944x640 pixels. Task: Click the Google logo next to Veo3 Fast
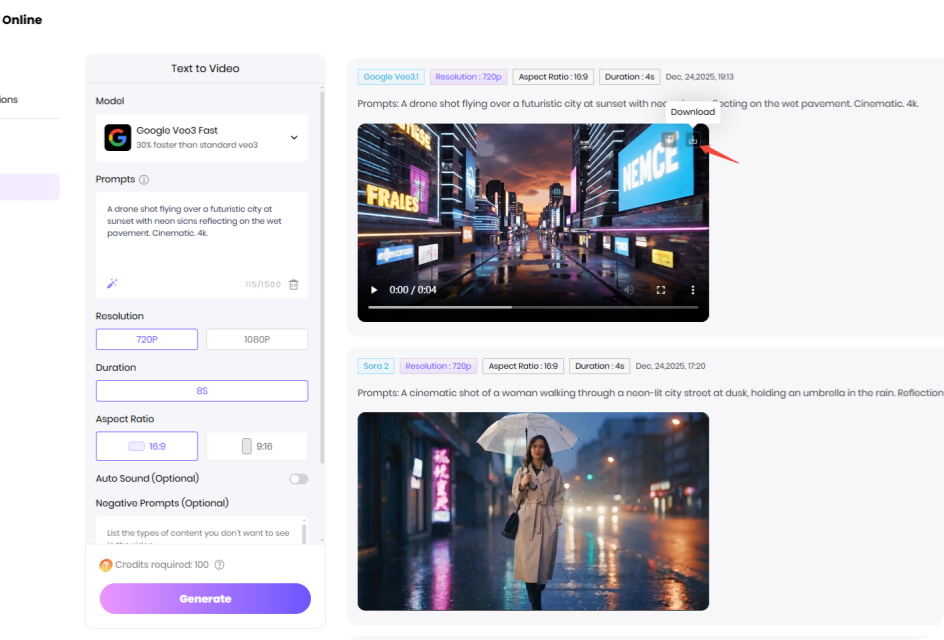click(118, 136)
